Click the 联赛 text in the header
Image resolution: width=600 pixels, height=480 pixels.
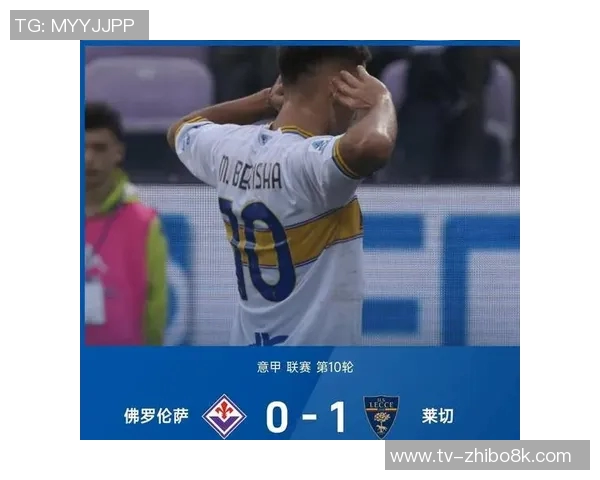point(298,367)
